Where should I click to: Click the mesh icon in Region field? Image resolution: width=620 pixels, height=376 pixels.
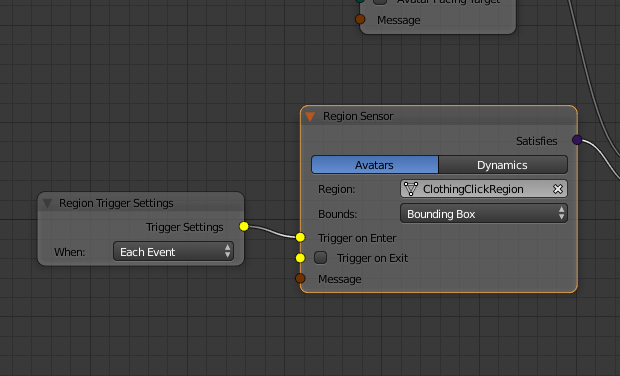(411, 189)
